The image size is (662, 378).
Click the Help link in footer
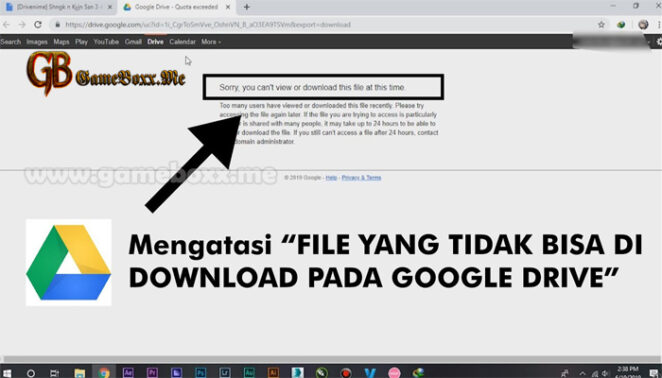coord(331,178)
